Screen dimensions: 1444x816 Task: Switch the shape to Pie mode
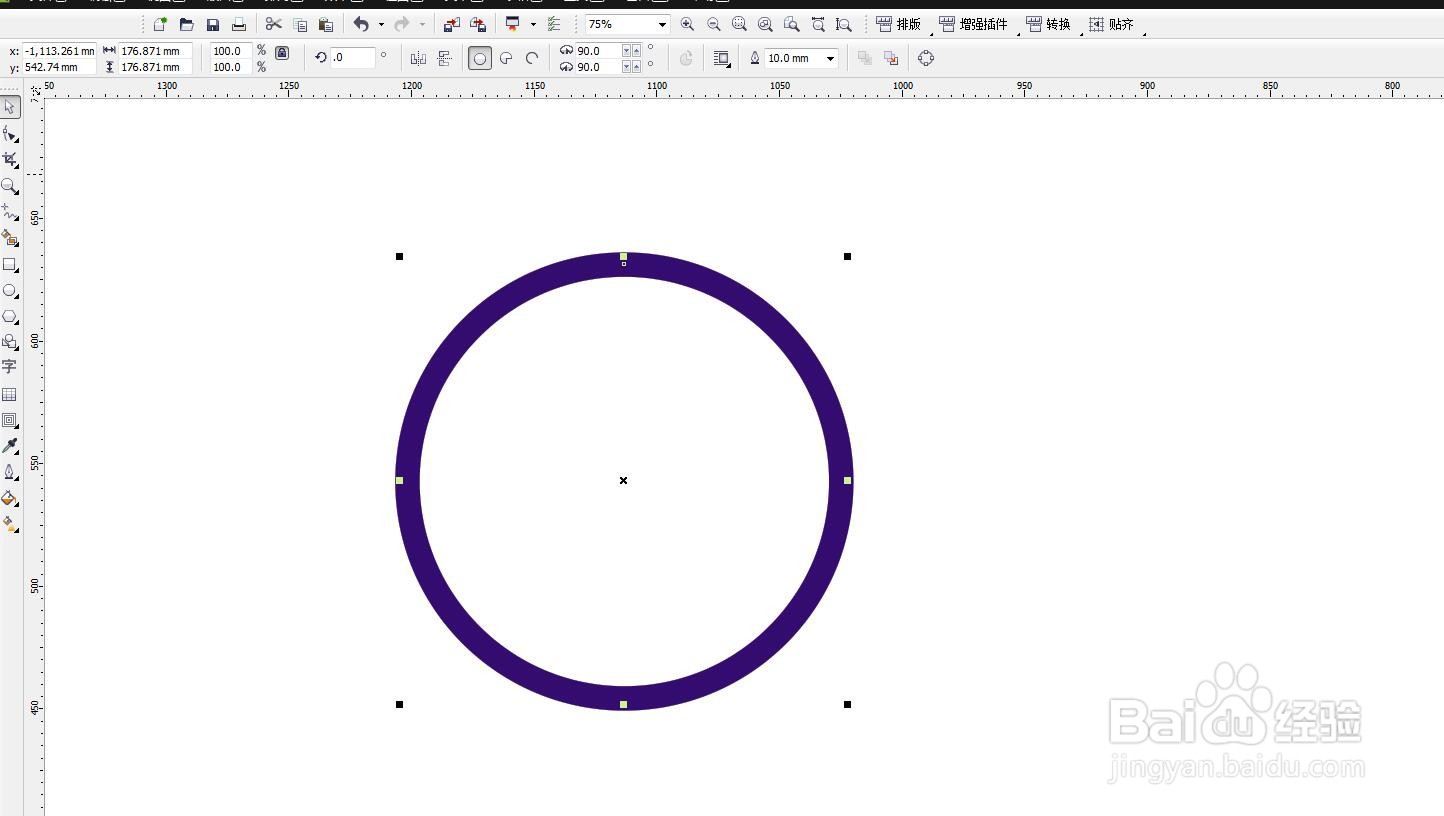coord(506,58)
